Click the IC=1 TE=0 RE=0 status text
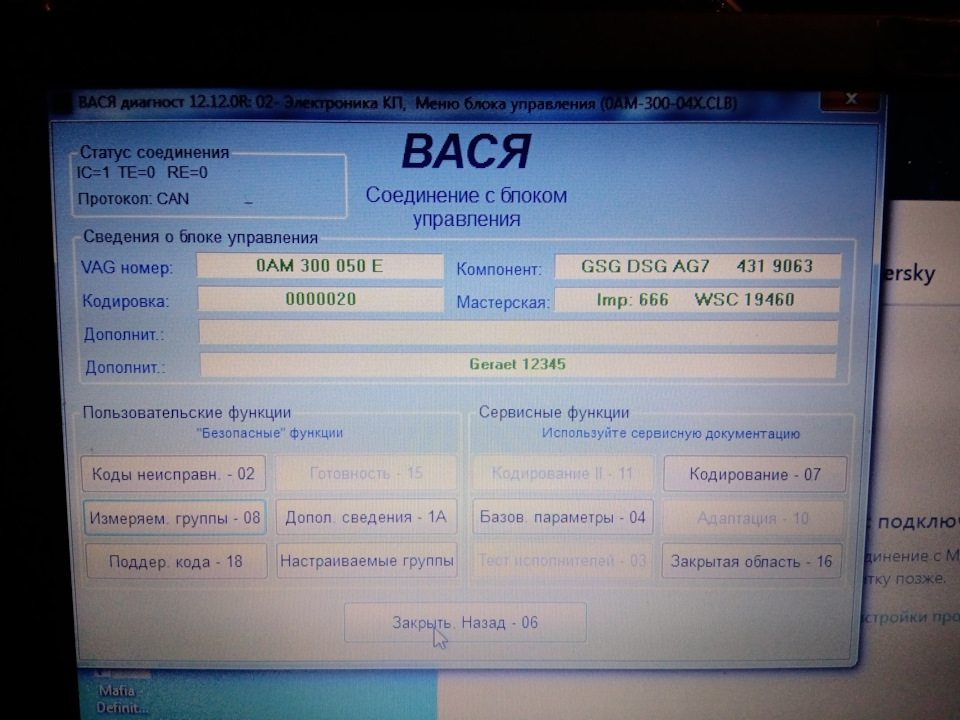 pos(142,173)
